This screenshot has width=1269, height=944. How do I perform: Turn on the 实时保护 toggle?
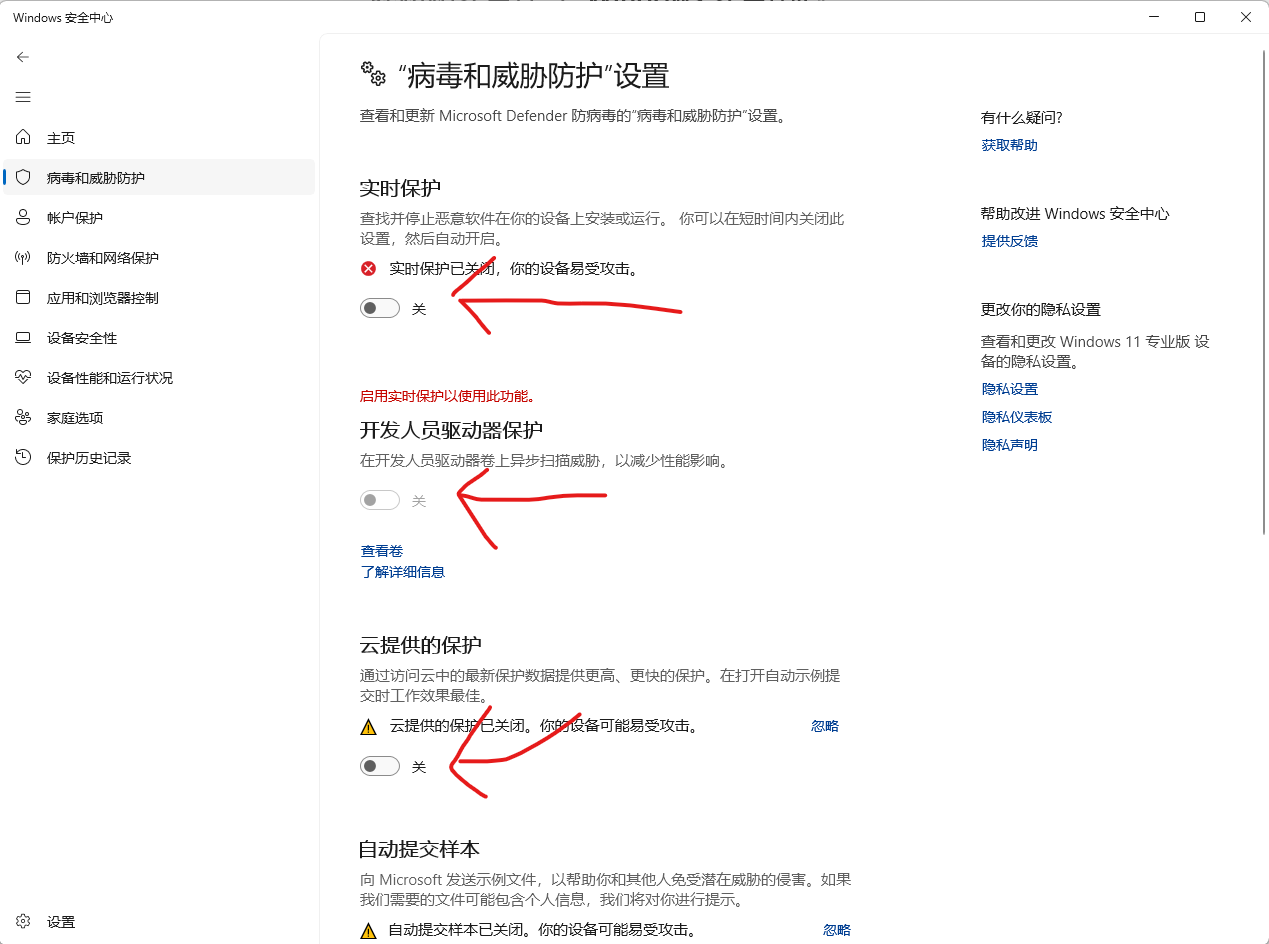[x=380, y=308]
